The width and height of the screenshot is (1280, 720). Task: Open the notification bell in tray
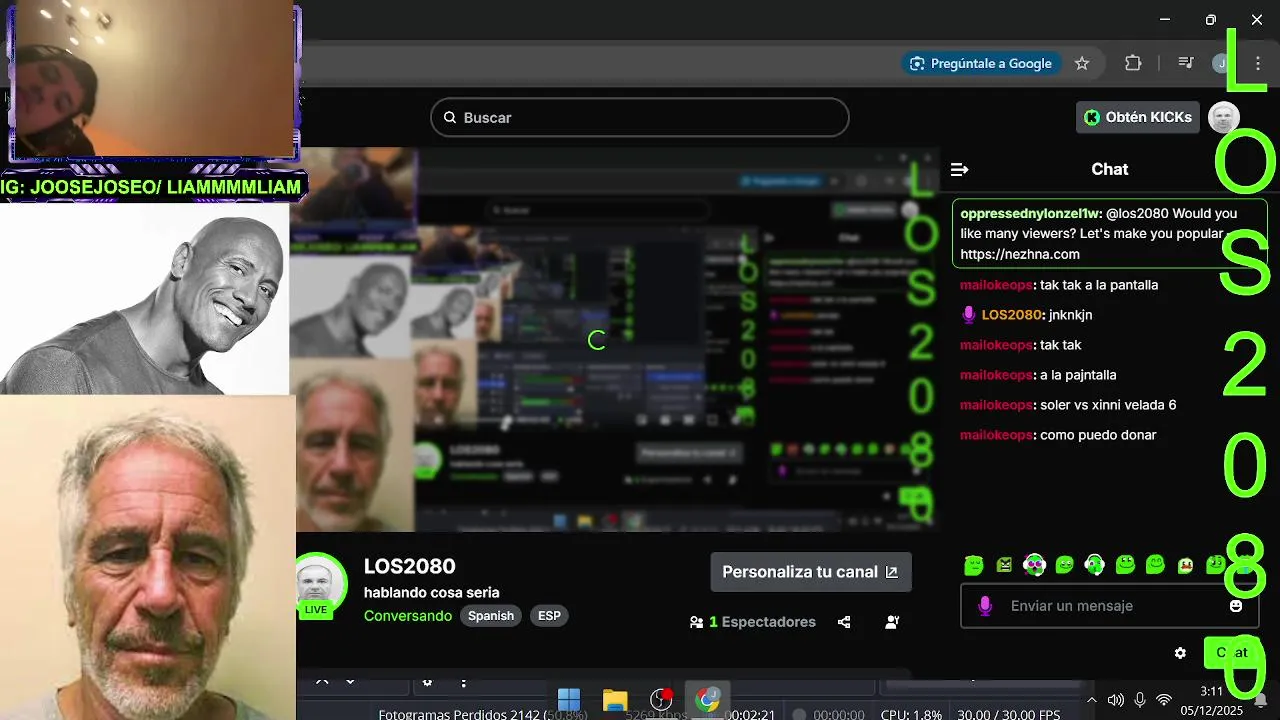[x=1261, y=698]
